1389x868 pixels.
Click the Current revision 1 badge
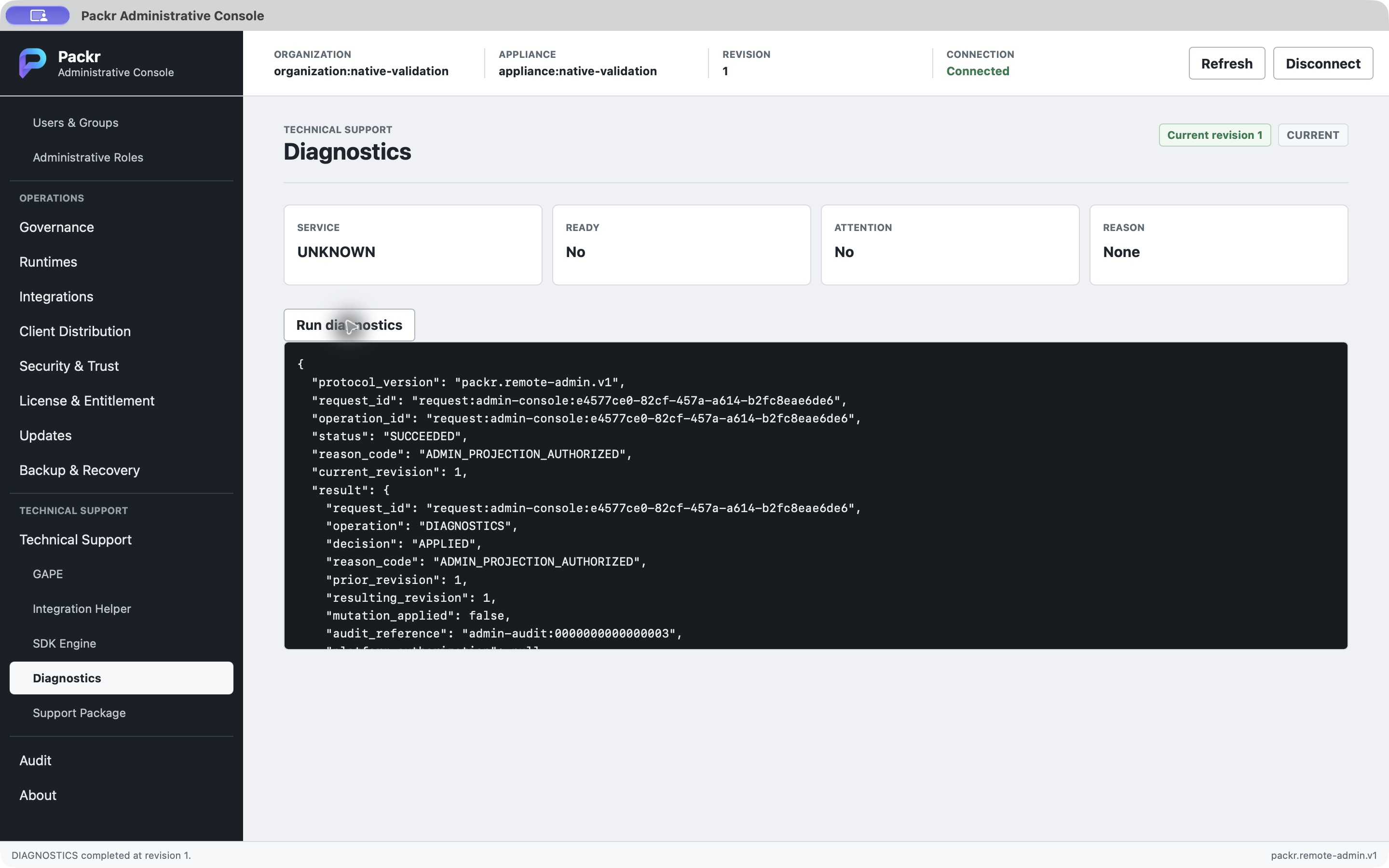pos(1214,135)
